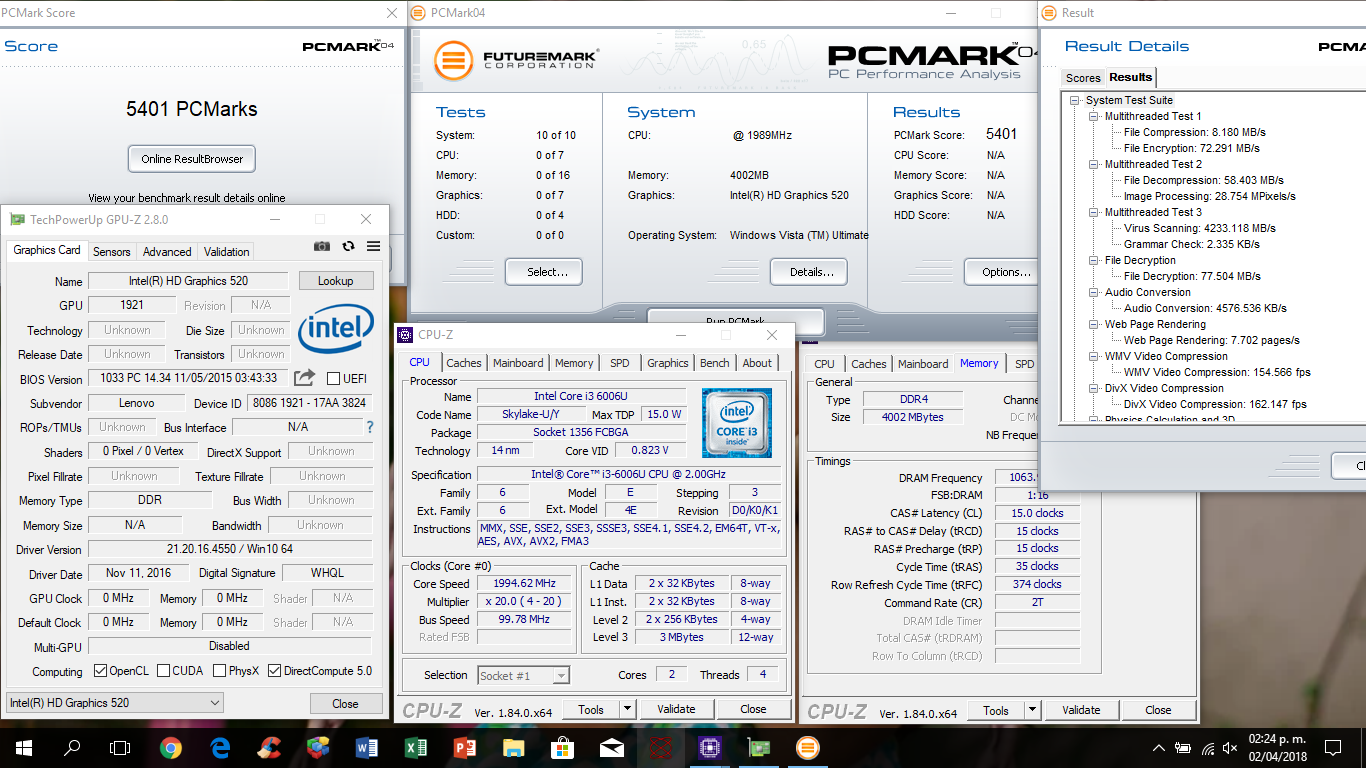Click the GPU-Z screenshot camera icon
1366x768 pixels.
(x=322, y=246)
